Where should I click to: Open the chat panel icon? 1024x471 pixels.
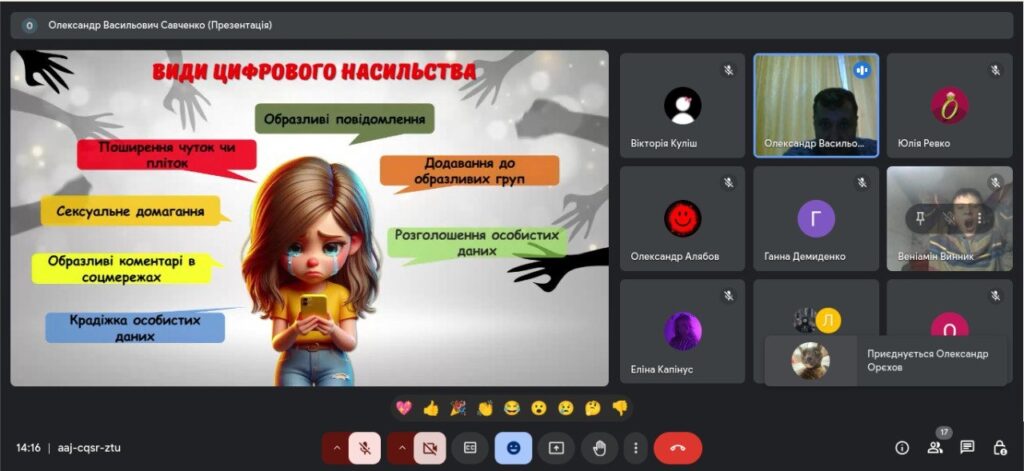click(x=967, y=447)
